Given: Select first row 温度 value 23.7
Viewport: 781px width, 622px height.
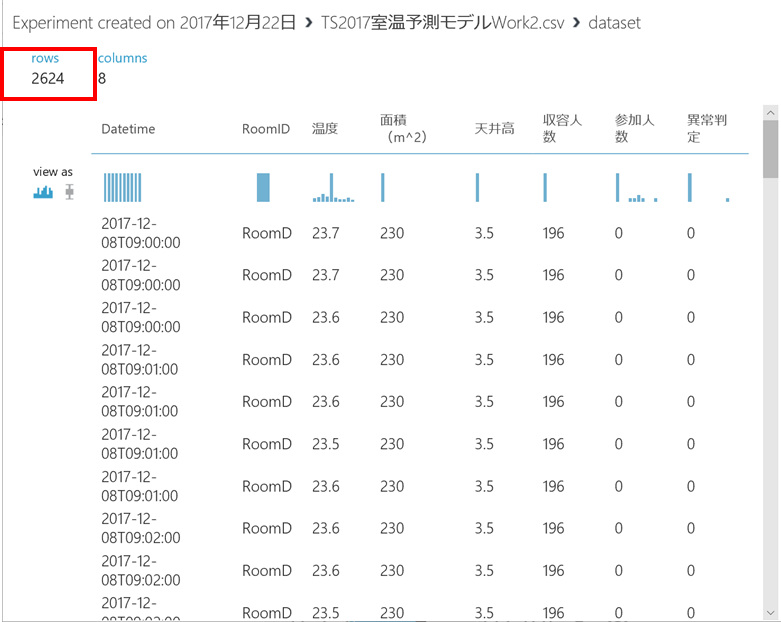Looking at the screenshot, I should [x=326, y=233].
